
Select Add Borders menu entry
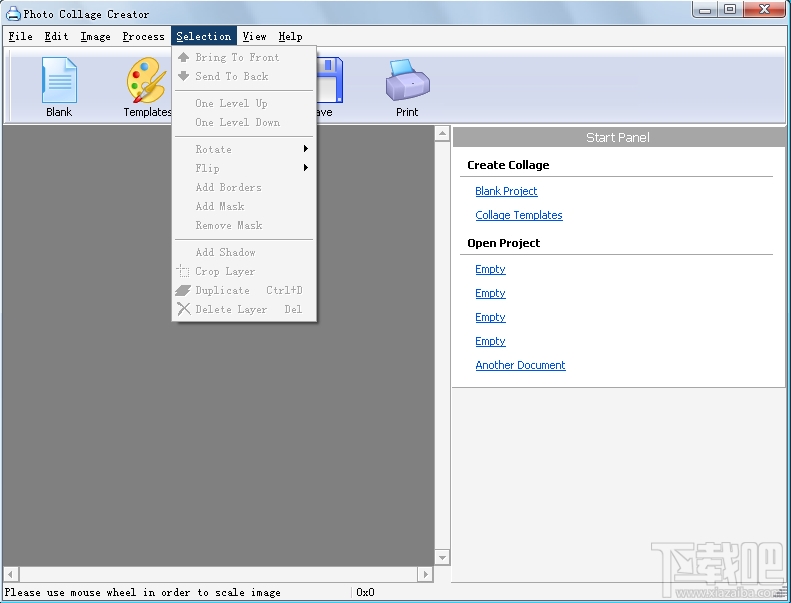(x=244, y=187)
